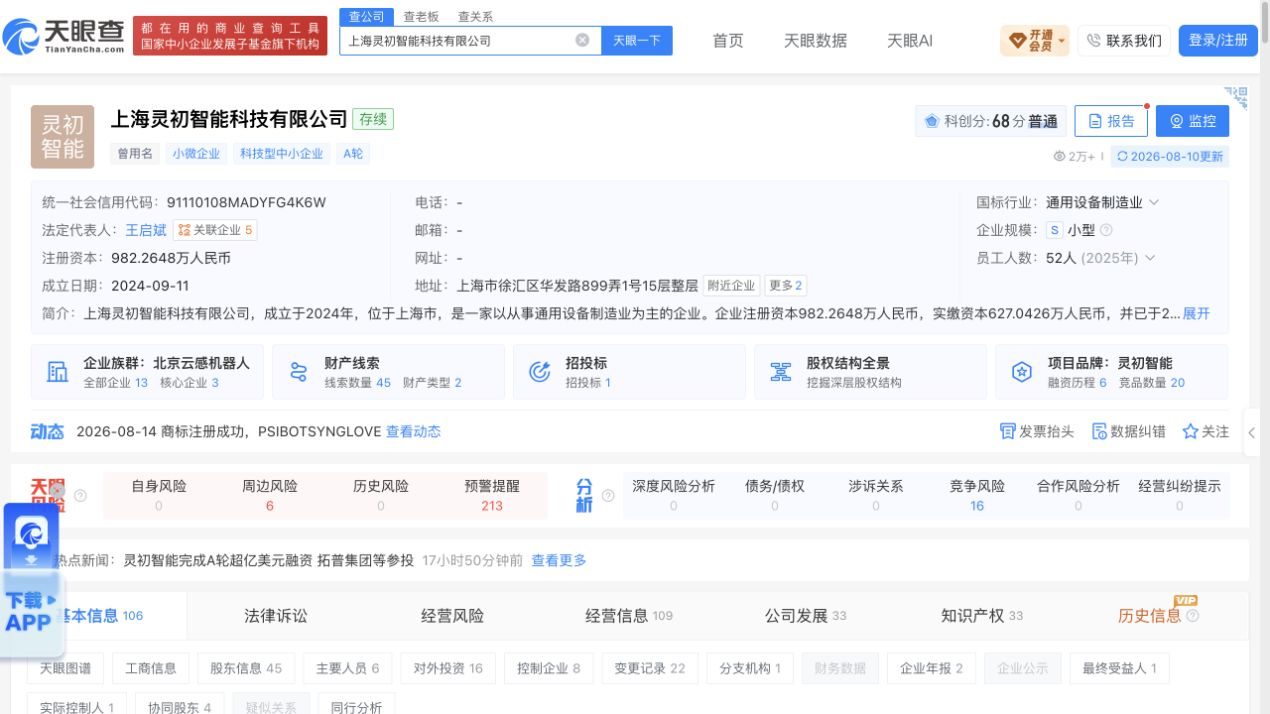Open 天眼数据 navigation item
This screenshot has height=714, width=1270.
tap(815, 41)
